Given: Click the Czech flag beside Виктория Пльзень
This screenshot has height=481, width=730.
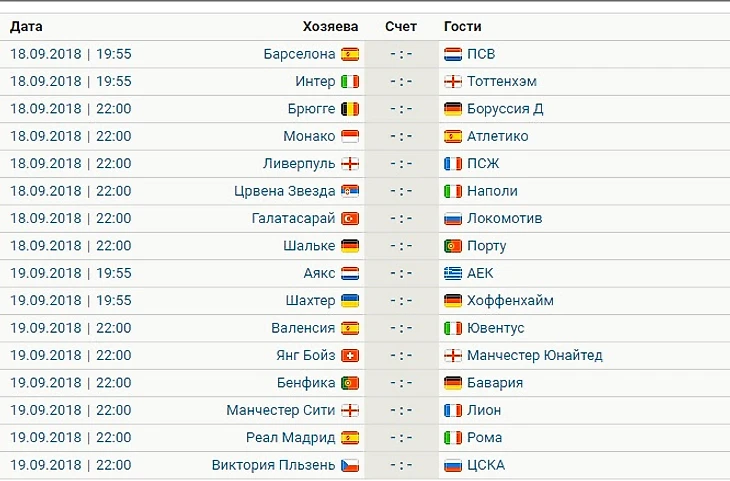Looking at the screenshot, I should (350, 465).
